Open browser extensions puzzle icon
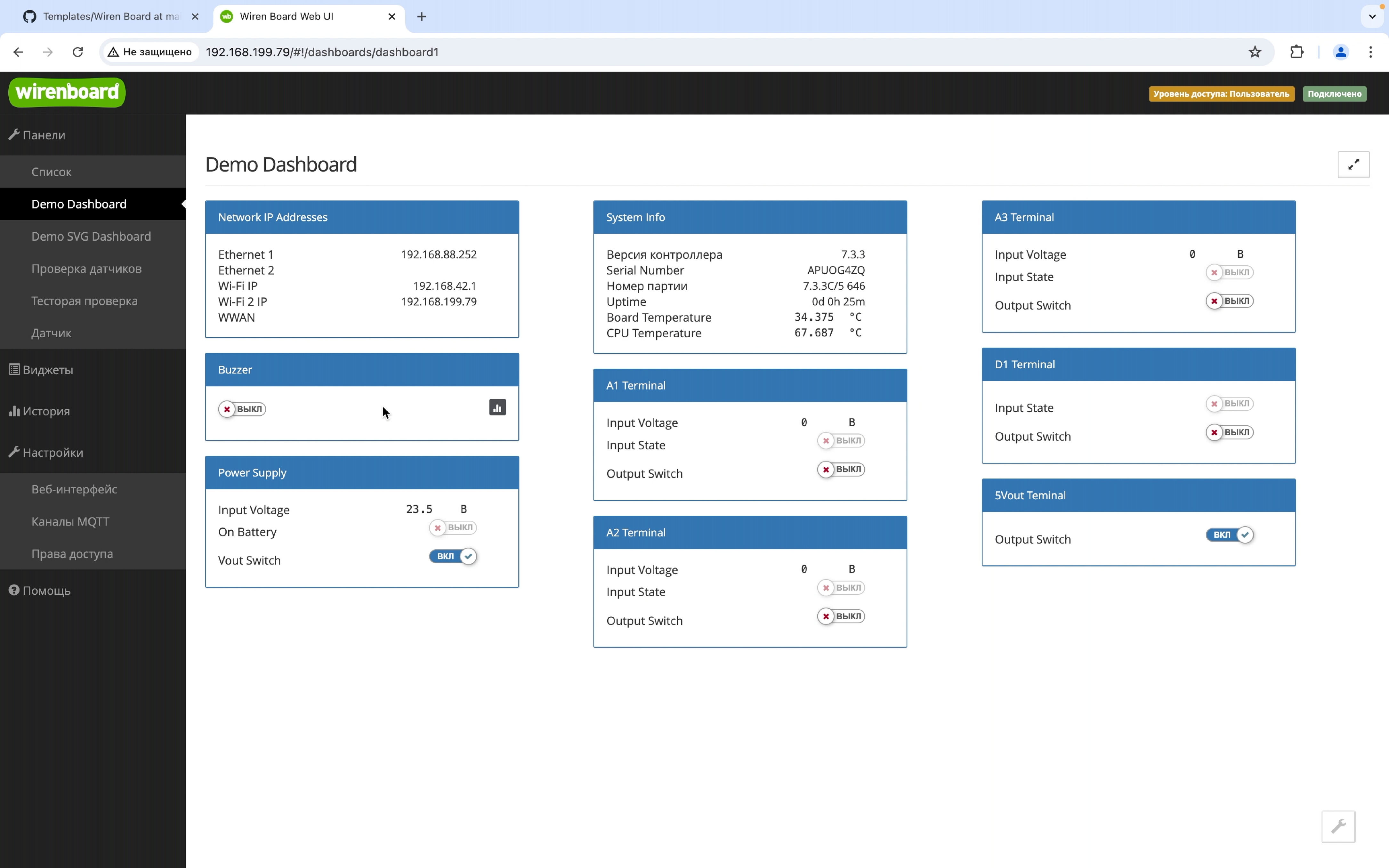This screenshot has height=868, width=1389. [x=1296, y=52]
